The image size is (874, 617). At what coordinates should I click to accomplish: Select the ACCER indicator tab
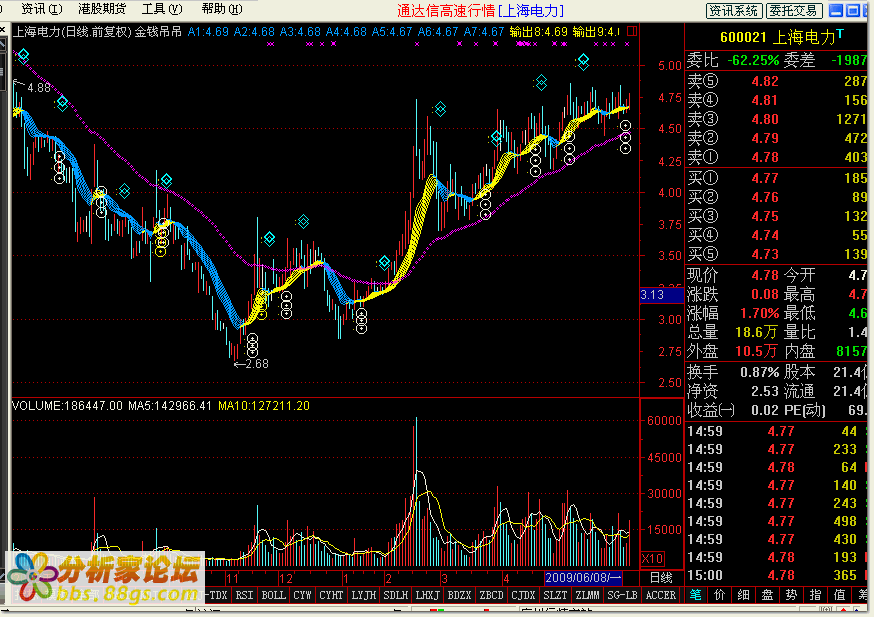coord(661,595)
